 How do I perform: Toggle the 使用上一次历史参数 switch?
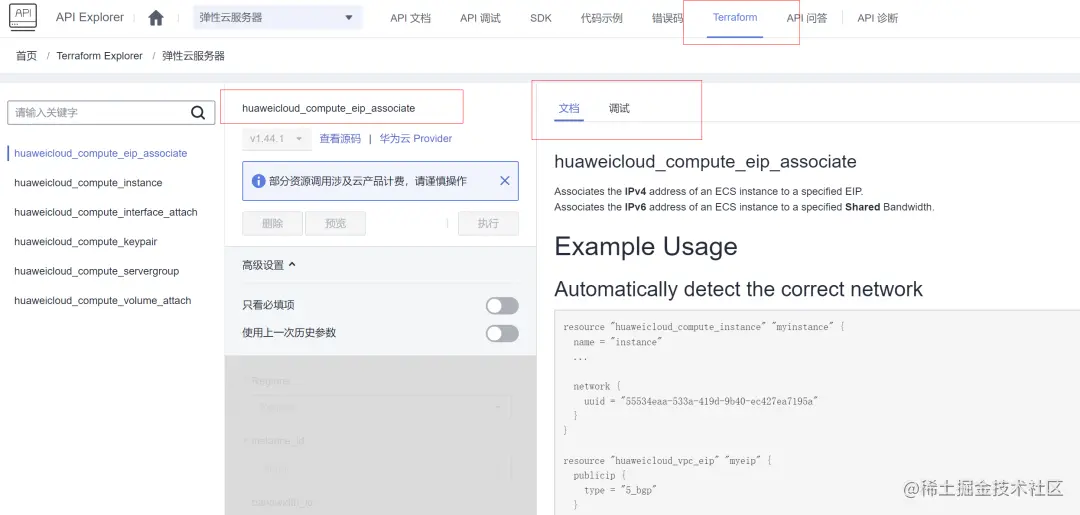pos(502,333)
